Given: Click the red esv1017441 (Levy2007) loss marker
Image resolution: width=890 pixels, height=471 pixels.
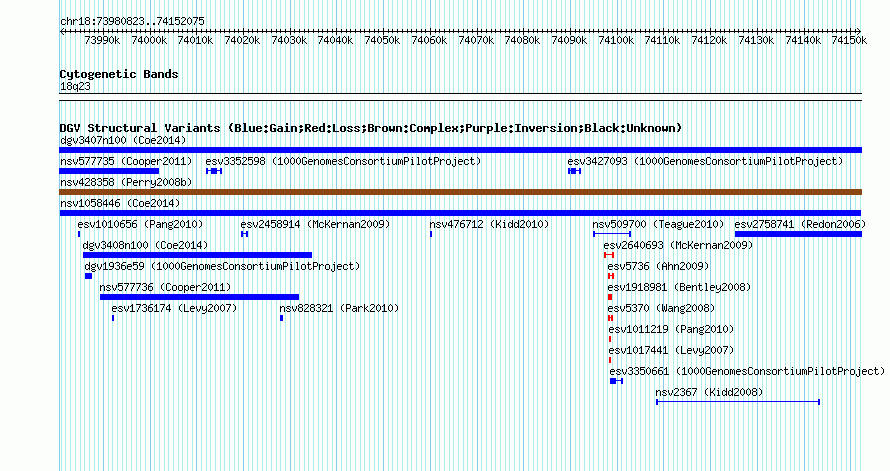Looking at the screenshot, I should 610,360.
